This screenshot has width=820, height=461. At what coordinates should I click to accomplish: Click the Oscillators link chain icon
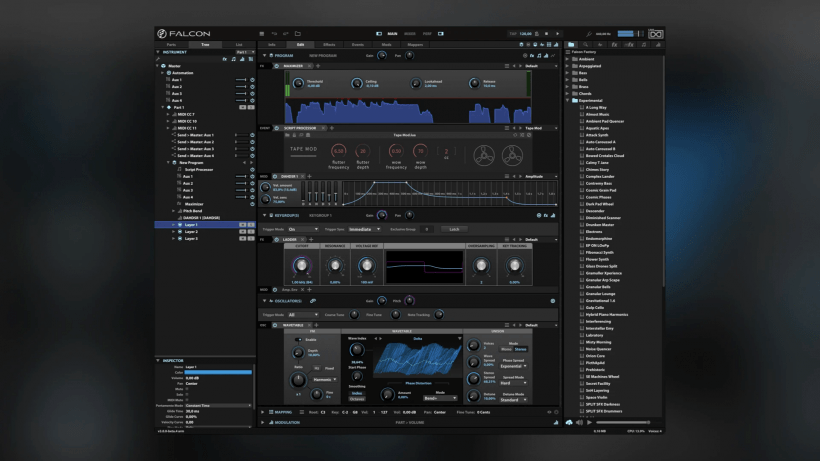(313, 300)
